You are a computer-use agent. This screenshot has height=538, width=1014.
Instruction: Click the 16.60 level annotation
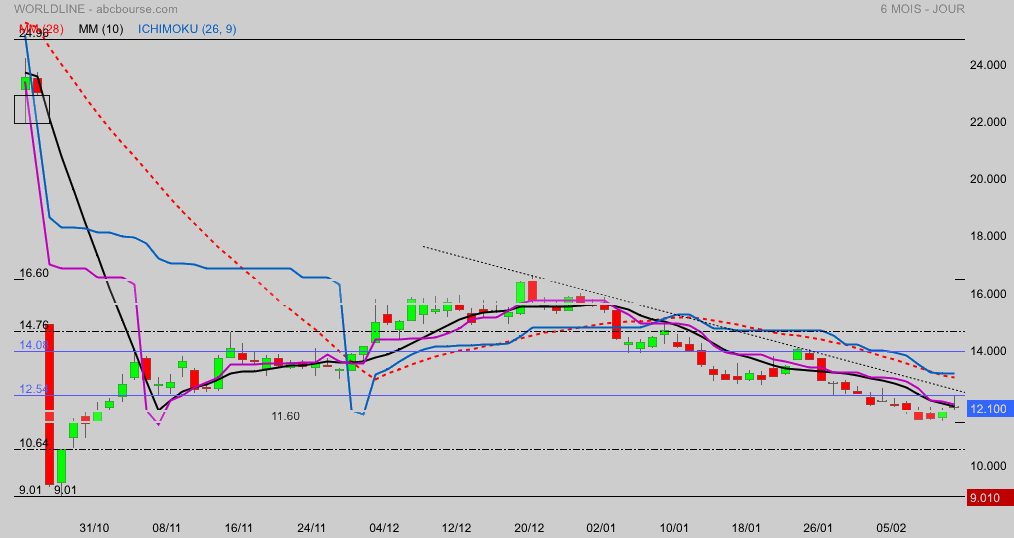point(34,274)
